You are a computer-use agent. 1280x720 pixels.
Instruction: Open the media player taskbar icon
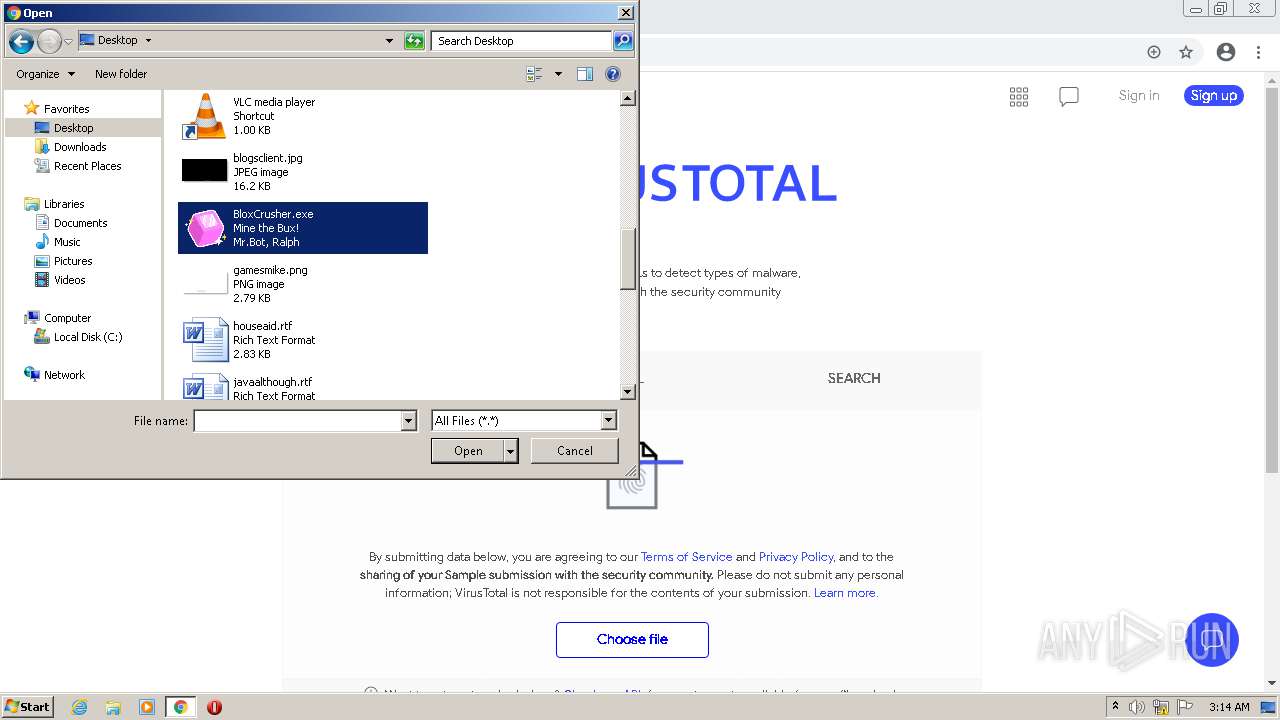click(146, 707)
